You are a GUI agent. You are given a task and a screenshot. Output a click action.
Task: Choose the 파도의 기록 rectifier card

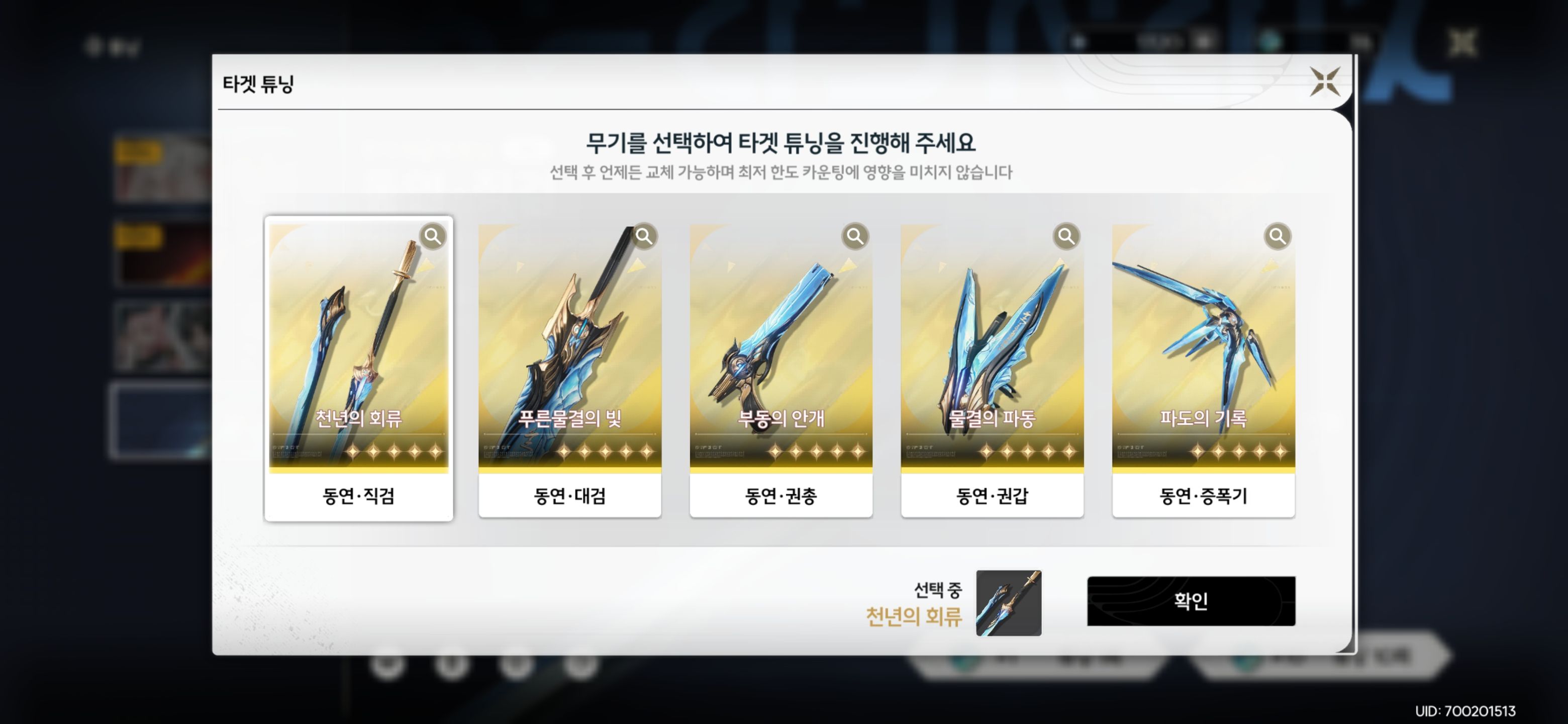[1204, 370]
